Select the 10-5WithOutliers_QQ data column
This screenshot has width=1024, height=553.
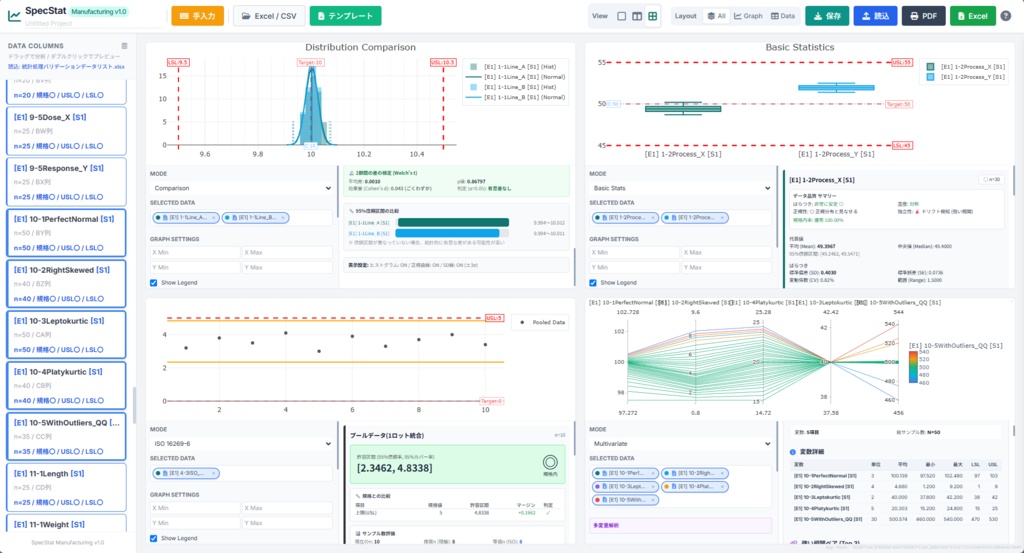point(66,437)
